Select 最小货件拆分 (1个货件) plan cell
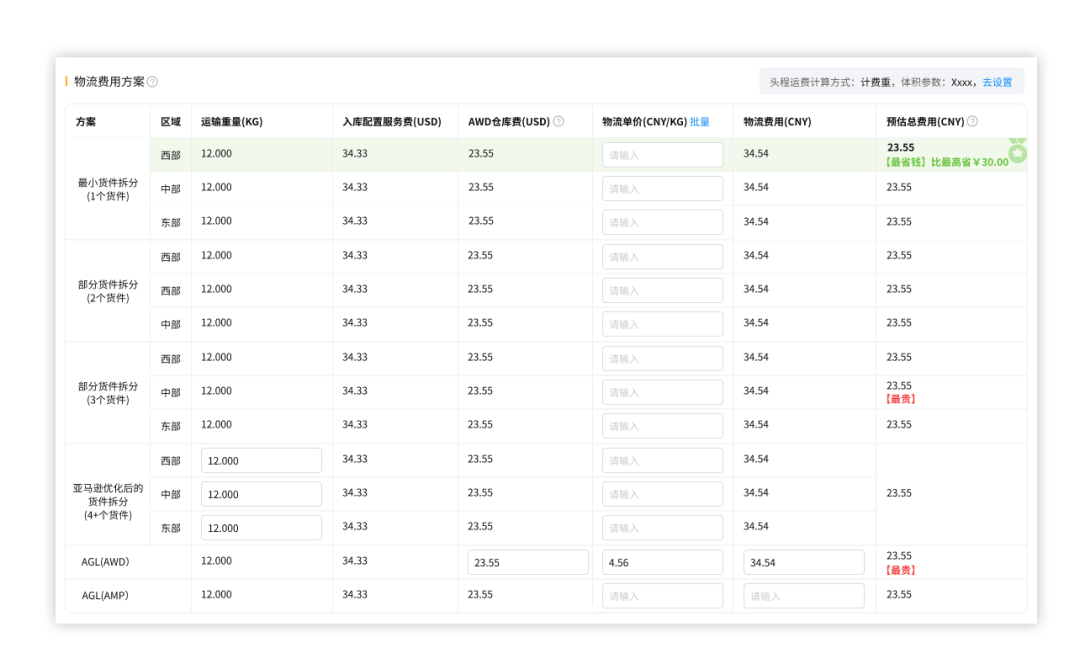The height and width of the screenshot is (664, 1080). tap(107, 189)
